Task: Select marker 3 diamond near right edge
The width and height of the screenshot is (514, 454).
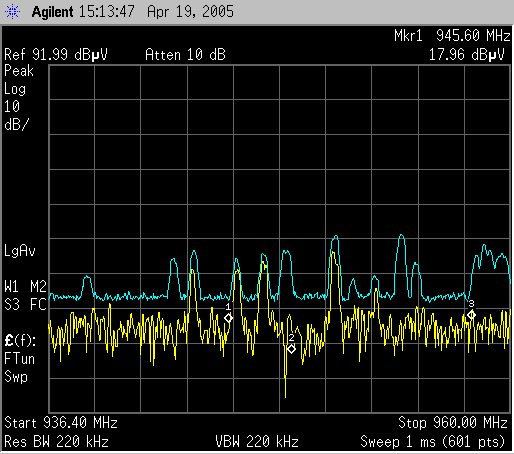Action: 471,315
